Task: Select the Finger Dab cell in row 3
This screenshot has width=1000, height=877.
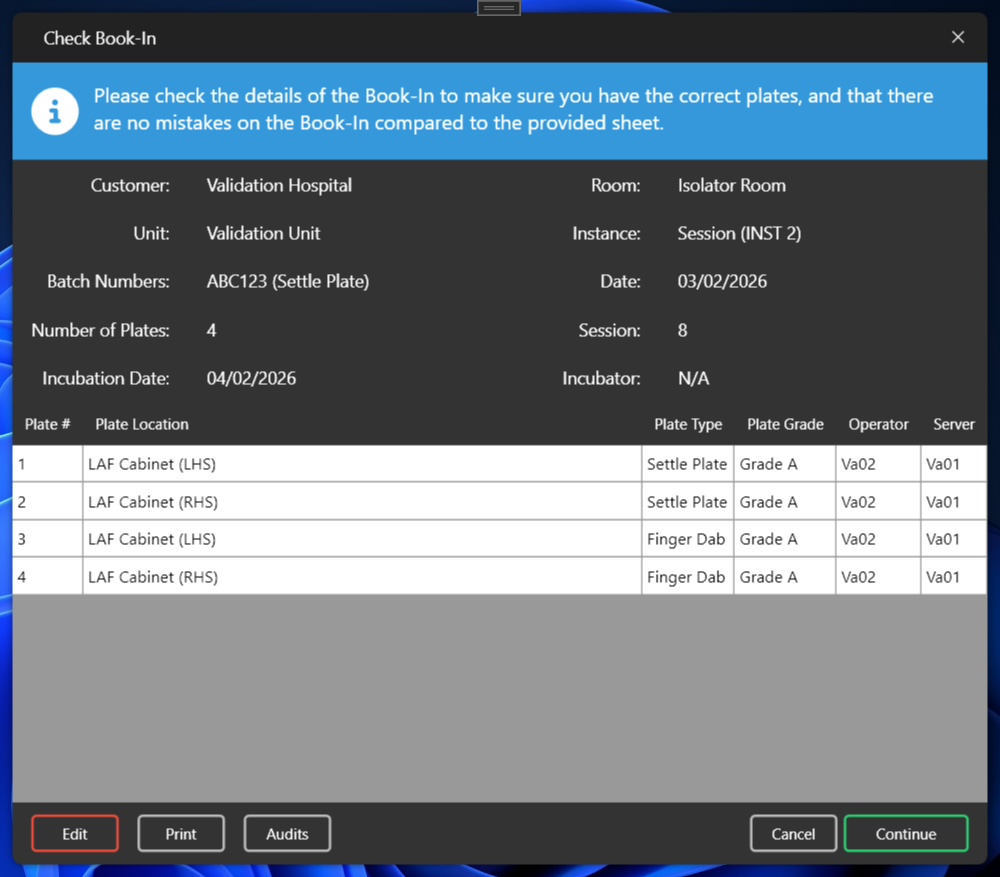Action: point(686,539)
